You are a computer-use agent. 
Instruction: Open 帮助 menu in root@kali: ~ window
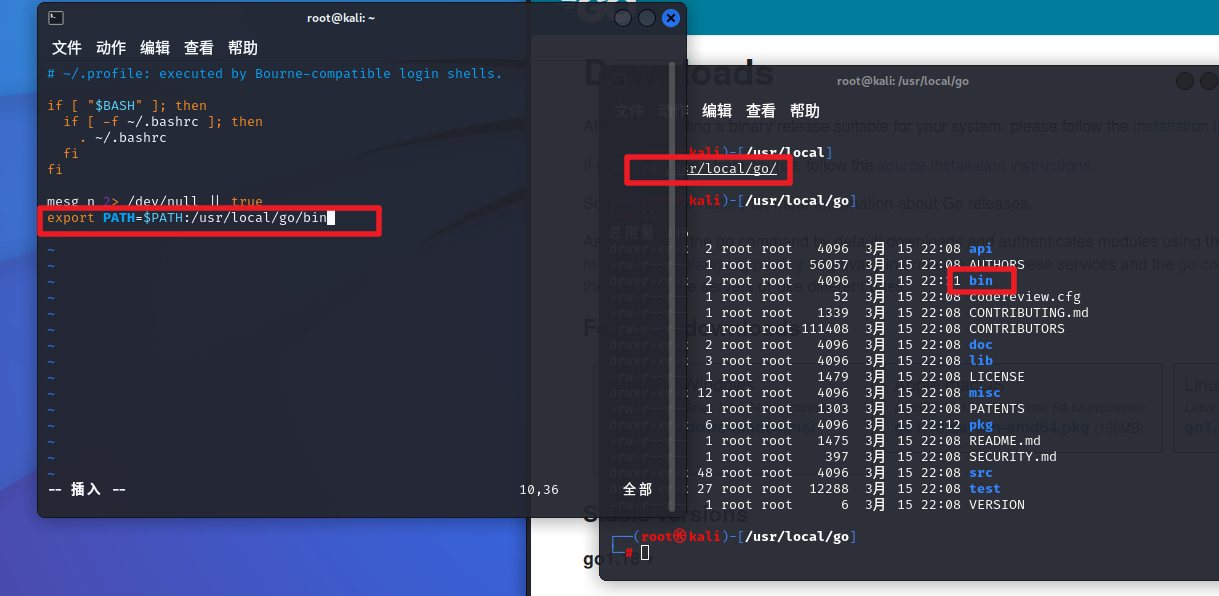tap(243, 48)
